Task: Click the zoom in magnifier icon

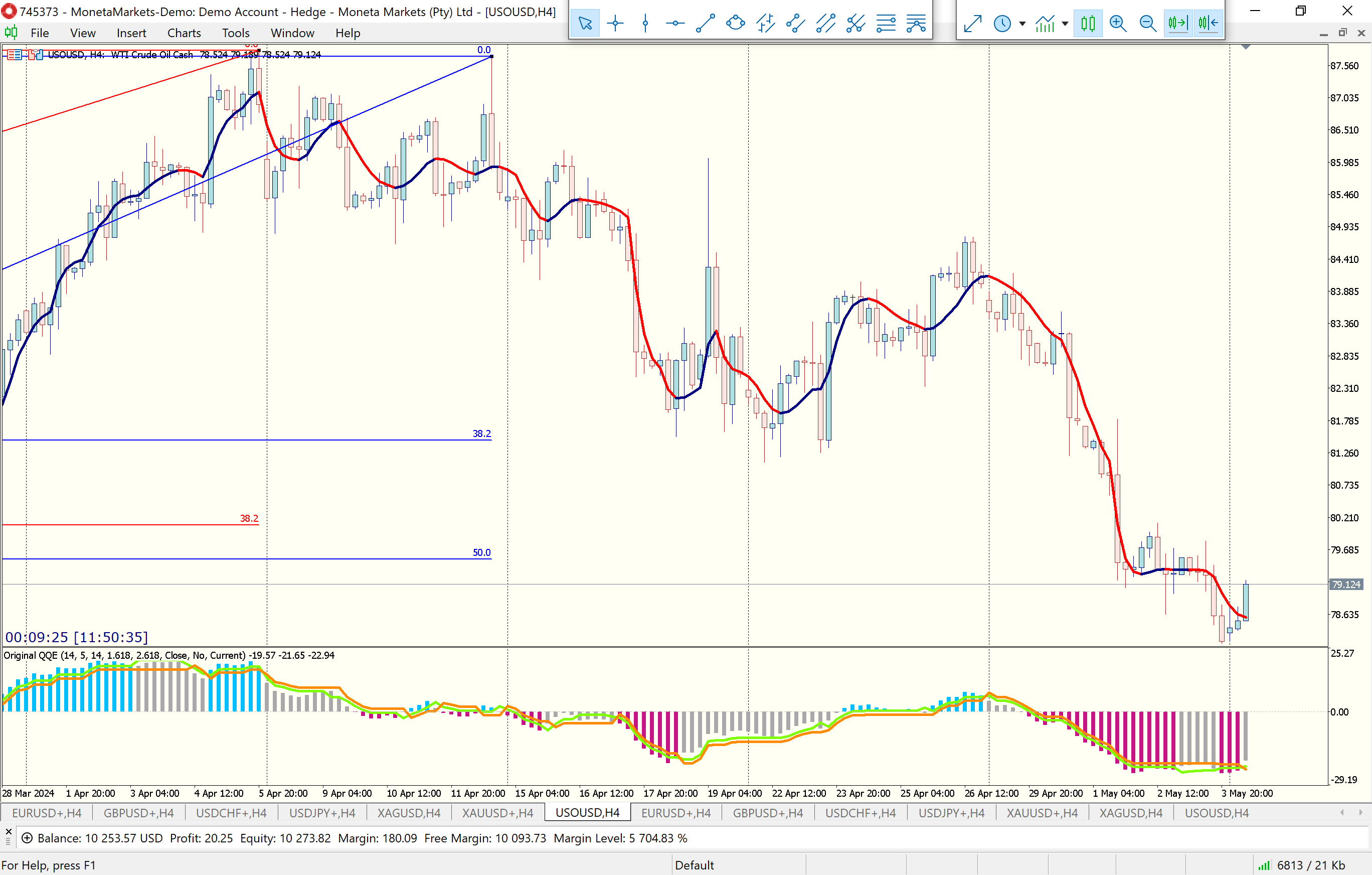Action: pyautogui.click(x=1118, y=24)
